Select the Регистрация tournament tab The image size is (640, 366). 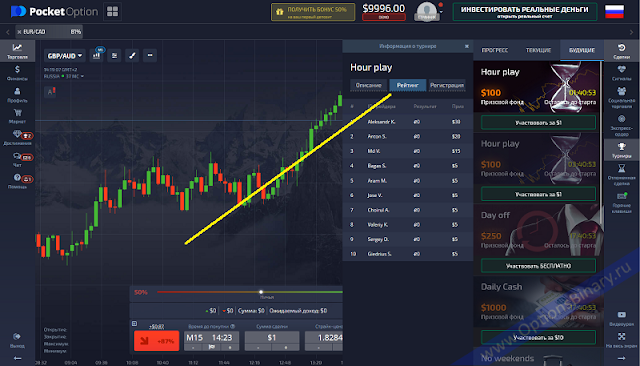[447, 85]
